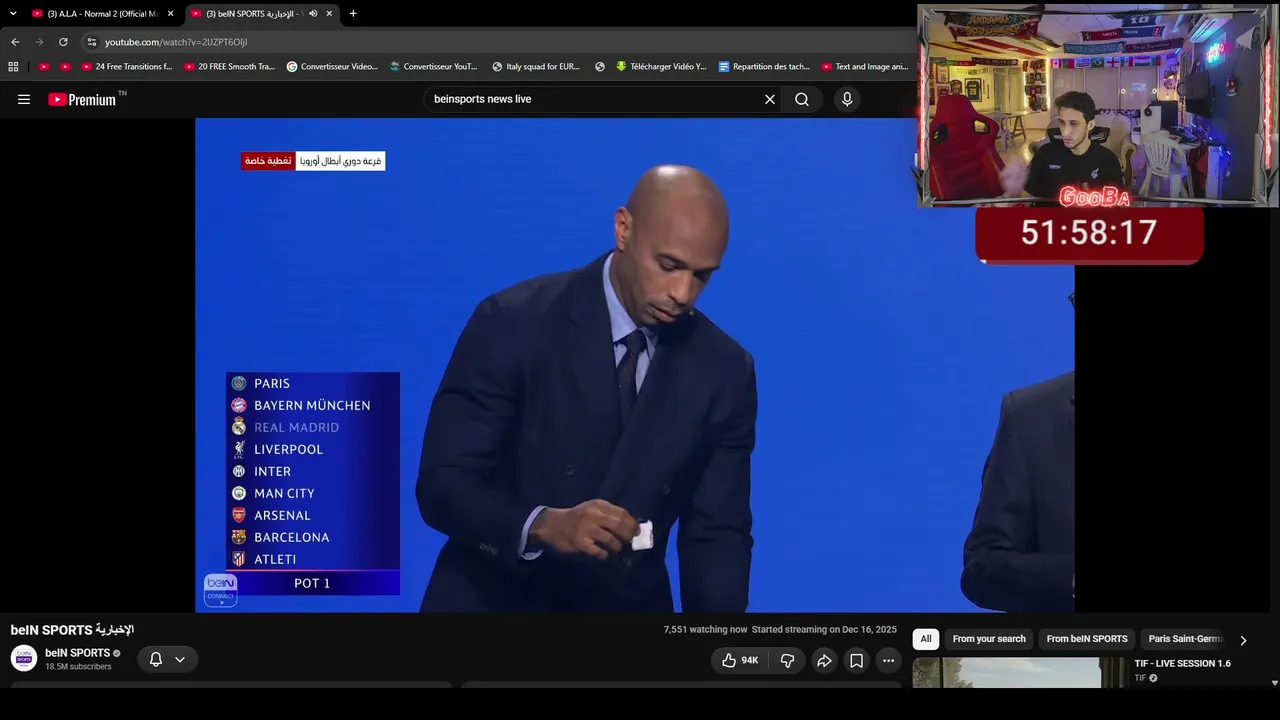Clear the search box with the X
The height and width of the screenshot is (720, 1280).
(770, 99)
